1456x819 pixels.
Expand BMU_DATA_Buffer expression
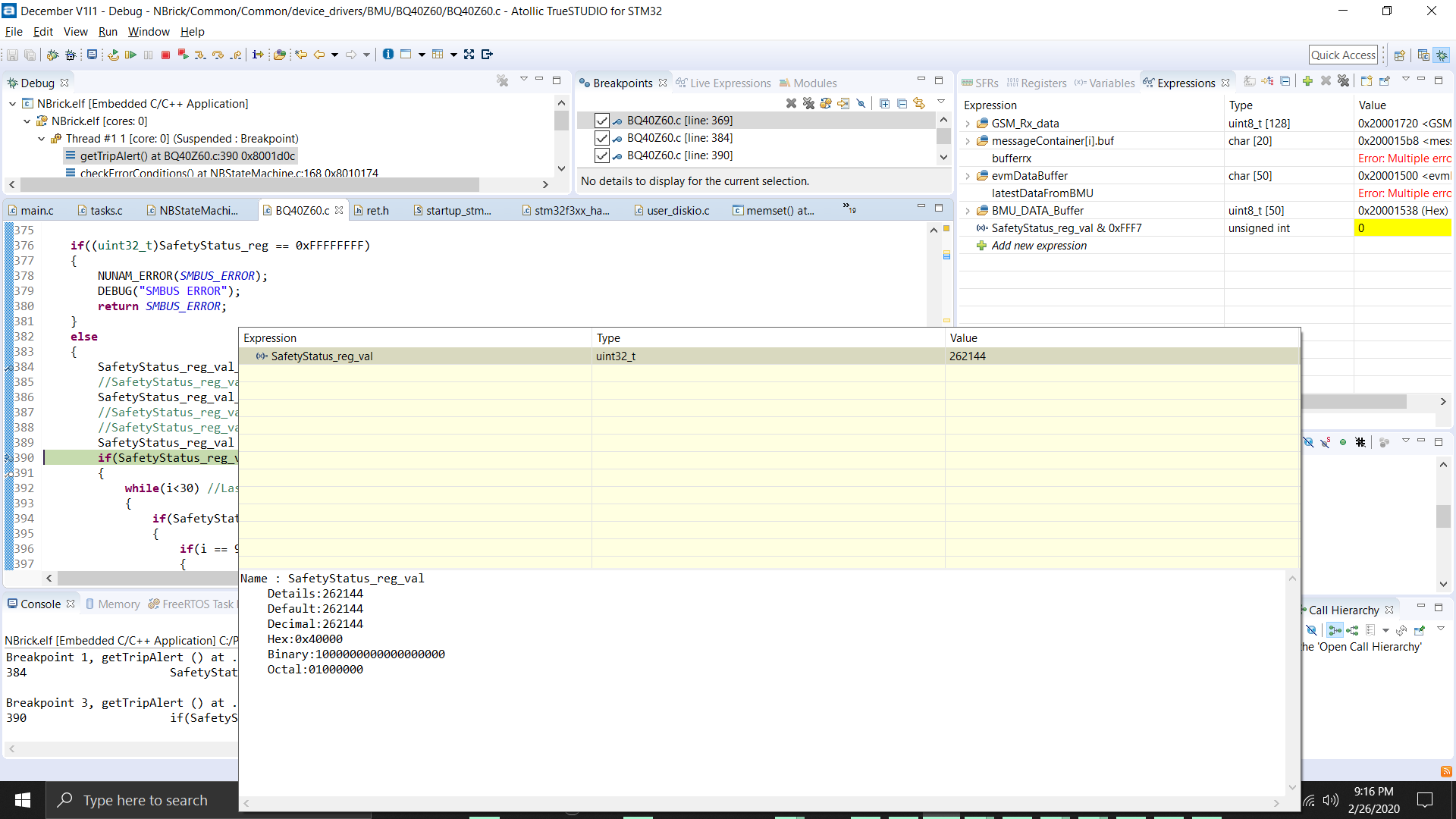(968, 211)
